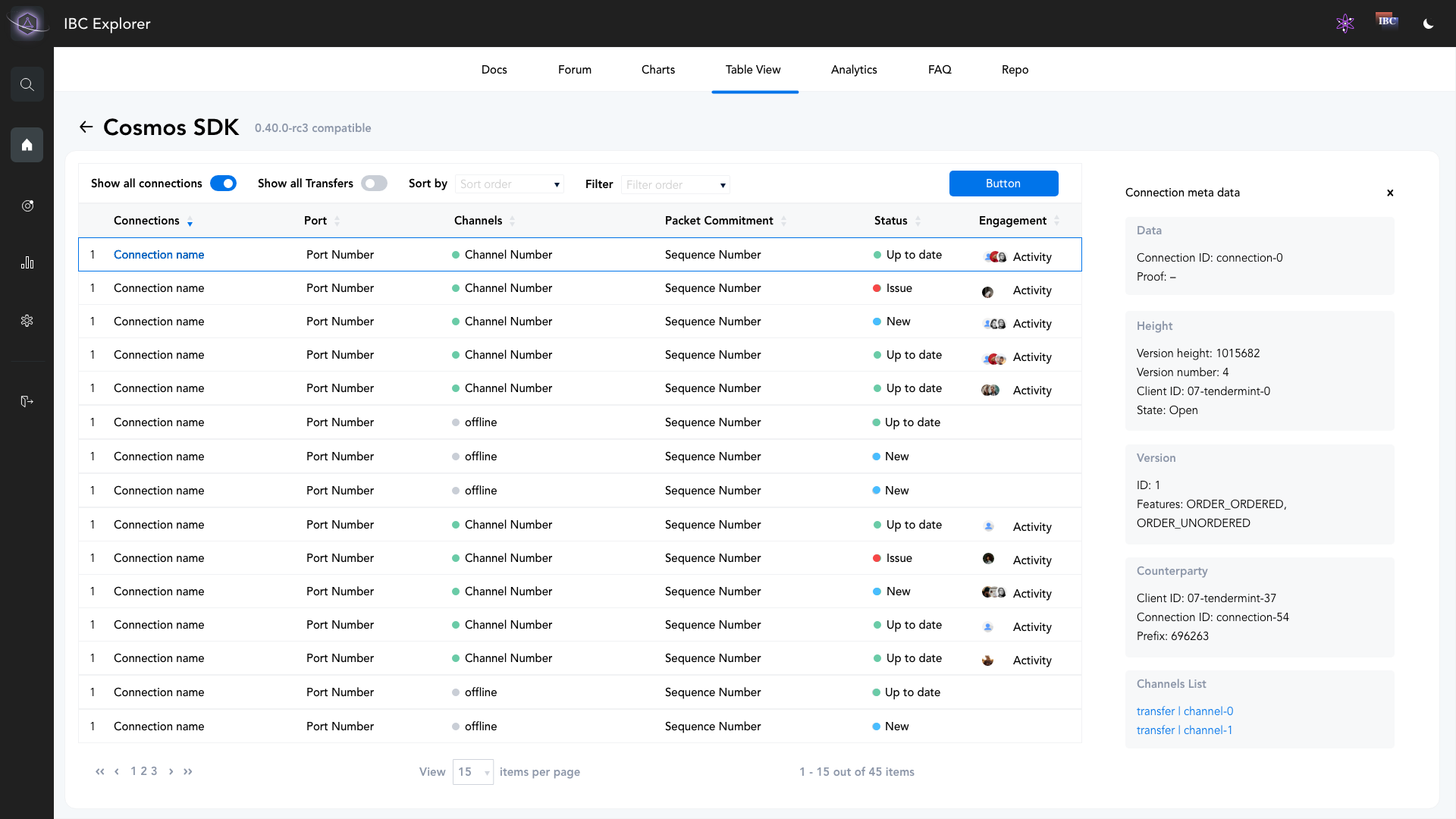The width and height of the screenshot is (1456, 819).
Task: Click the blue Button
Action: click(1003, 184)
